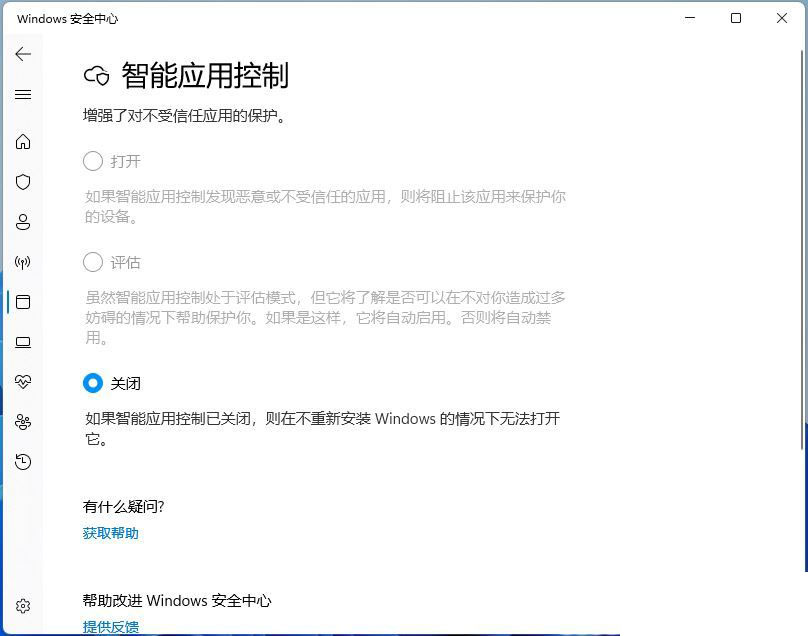Viewport: 808px width, 636px height.
Task: Select the 打开 radio button
Action: (93, 161)
